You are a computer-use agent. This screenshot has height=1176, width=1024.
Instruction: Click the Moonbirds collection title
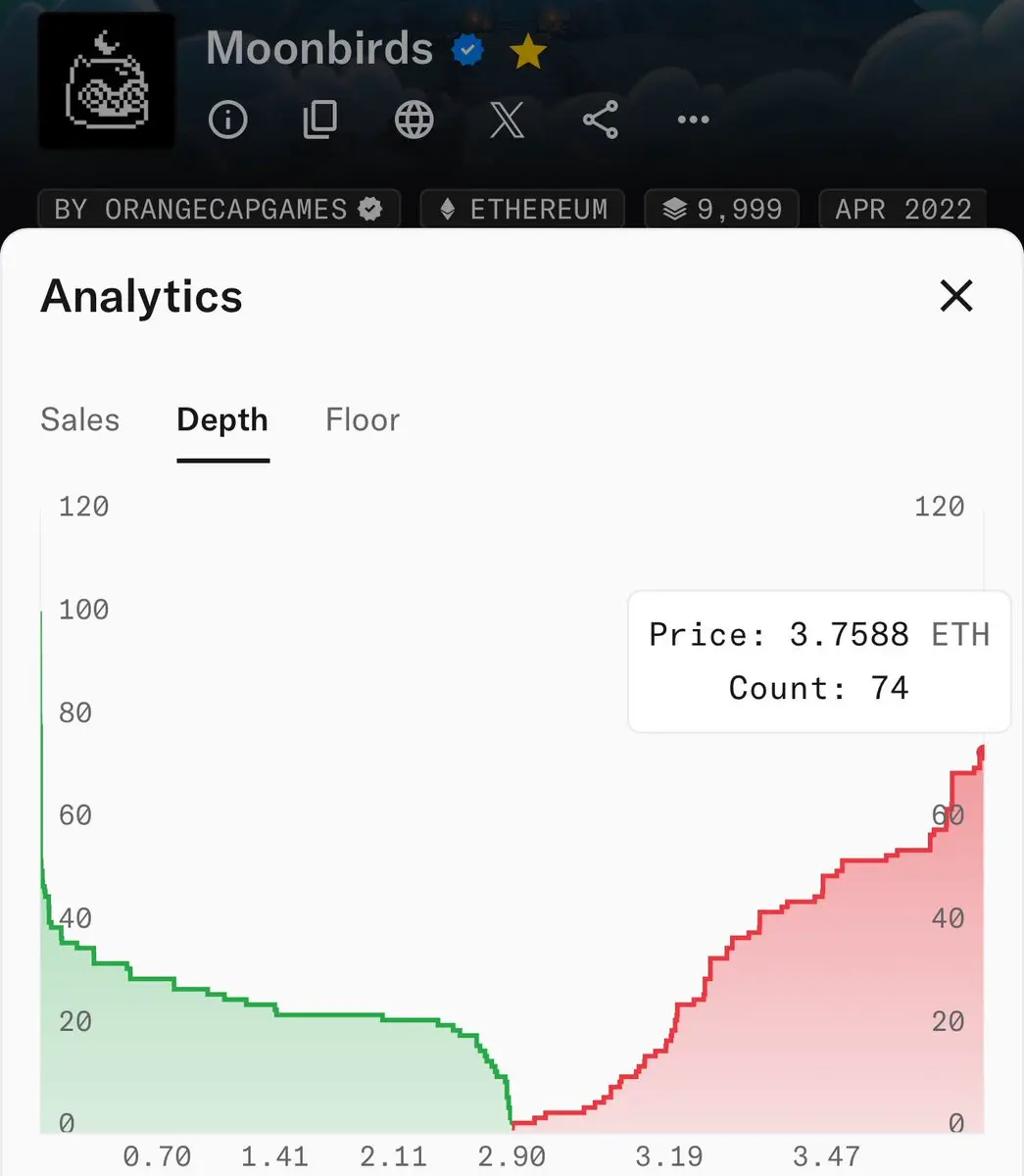(x=319, y=49)
